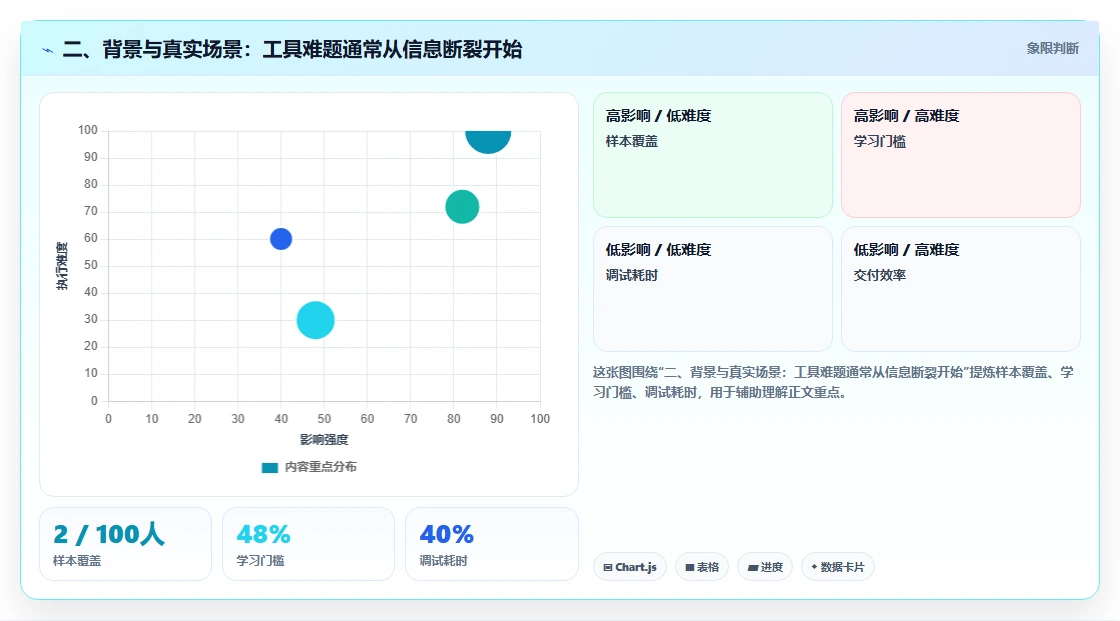Click the 数据卡片 tag chip

click(x=837, y=567)
